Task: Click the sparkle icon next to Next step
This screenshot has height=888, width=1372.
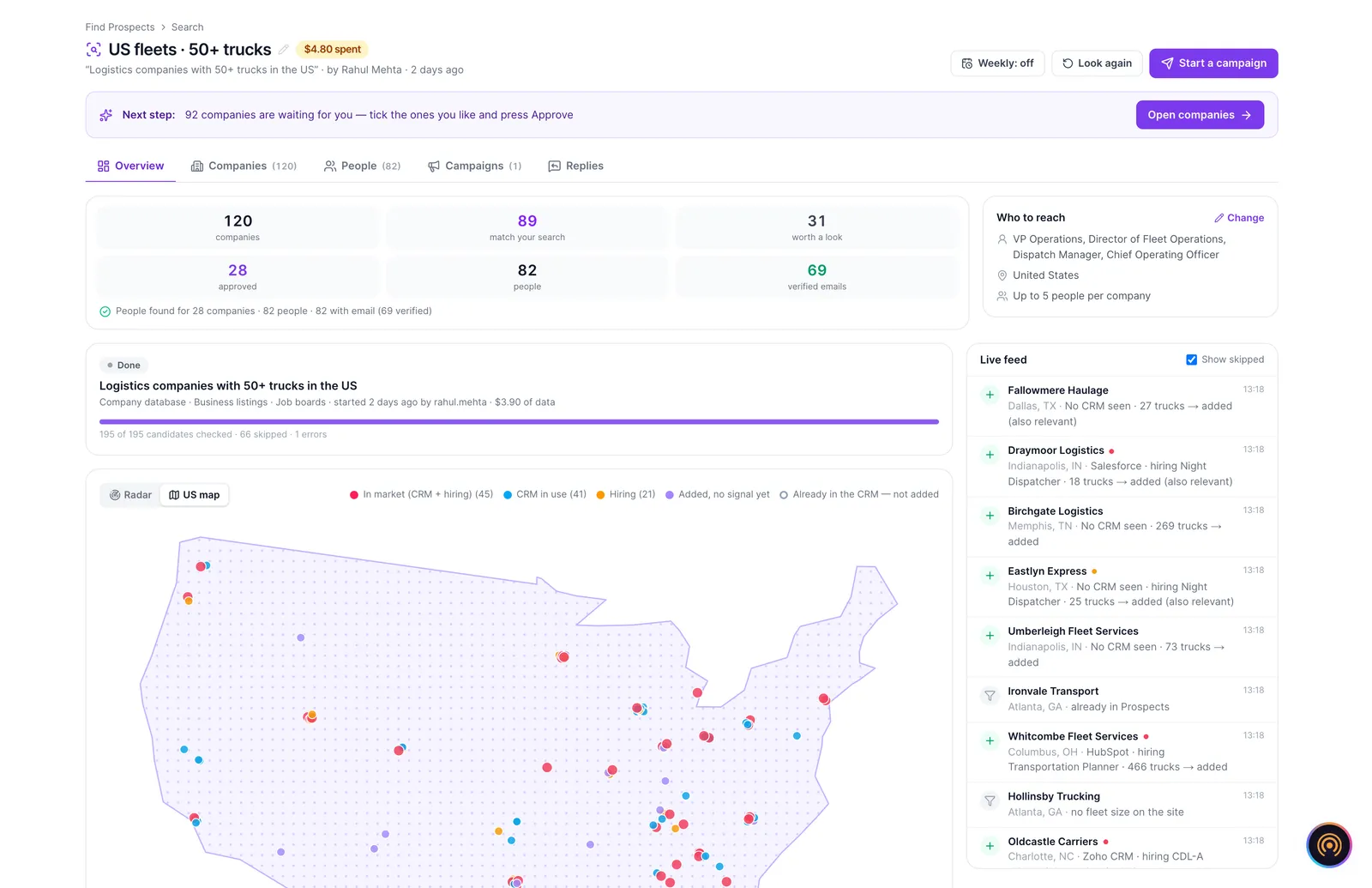Action: [106, 115]
